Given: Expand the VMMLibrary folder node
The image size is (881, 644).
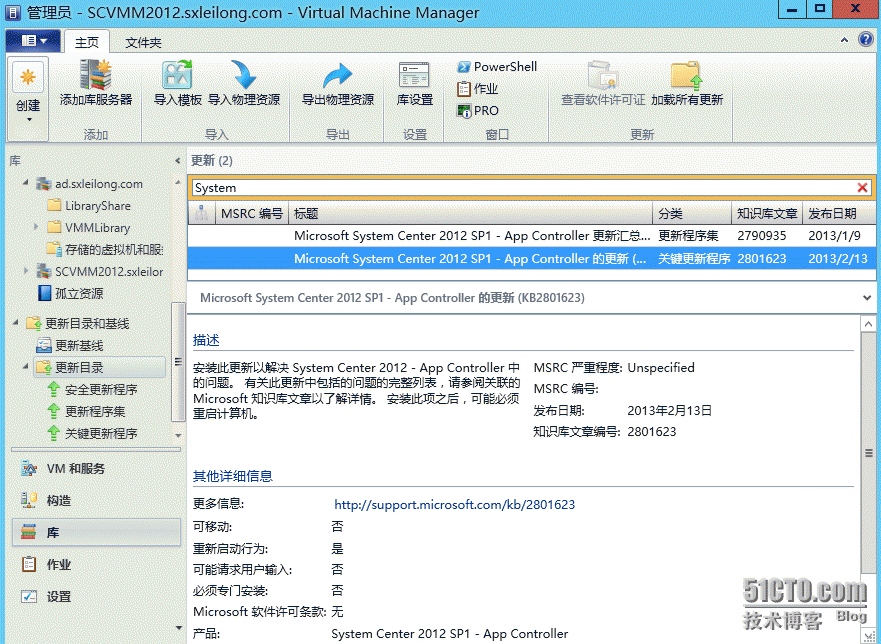Looking at the screenshot, I should tap(36, 227).
